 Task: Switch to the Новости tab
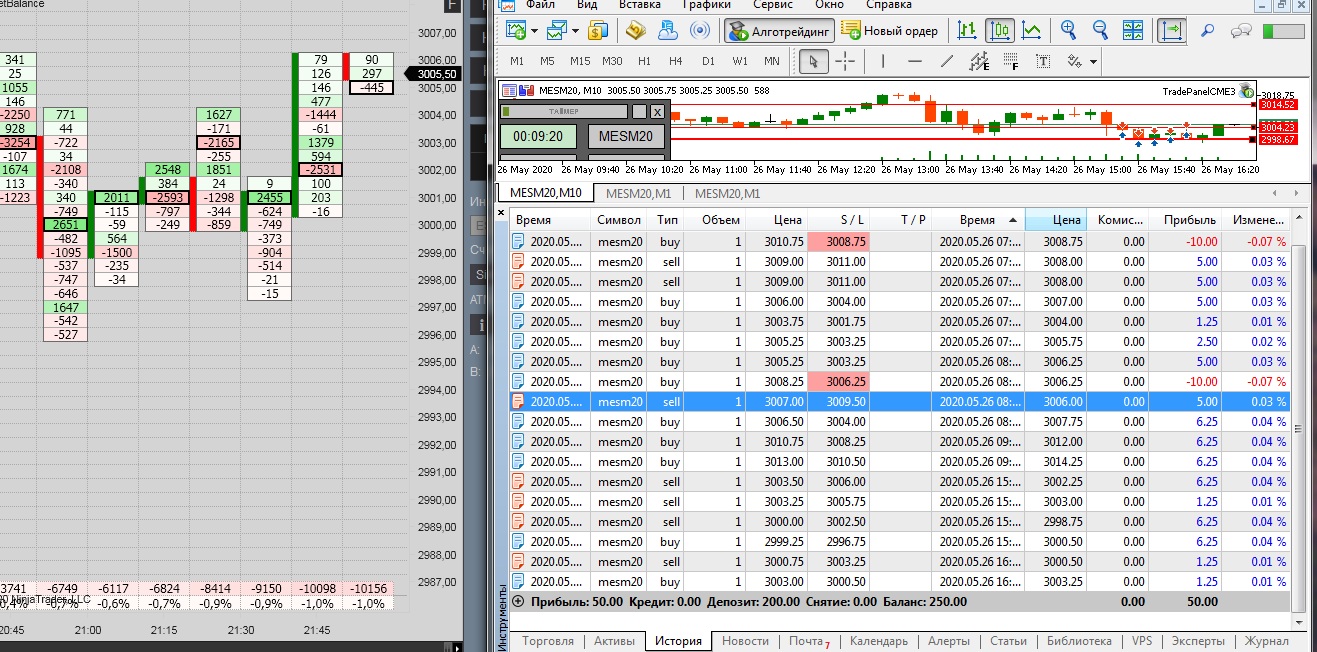745,641
